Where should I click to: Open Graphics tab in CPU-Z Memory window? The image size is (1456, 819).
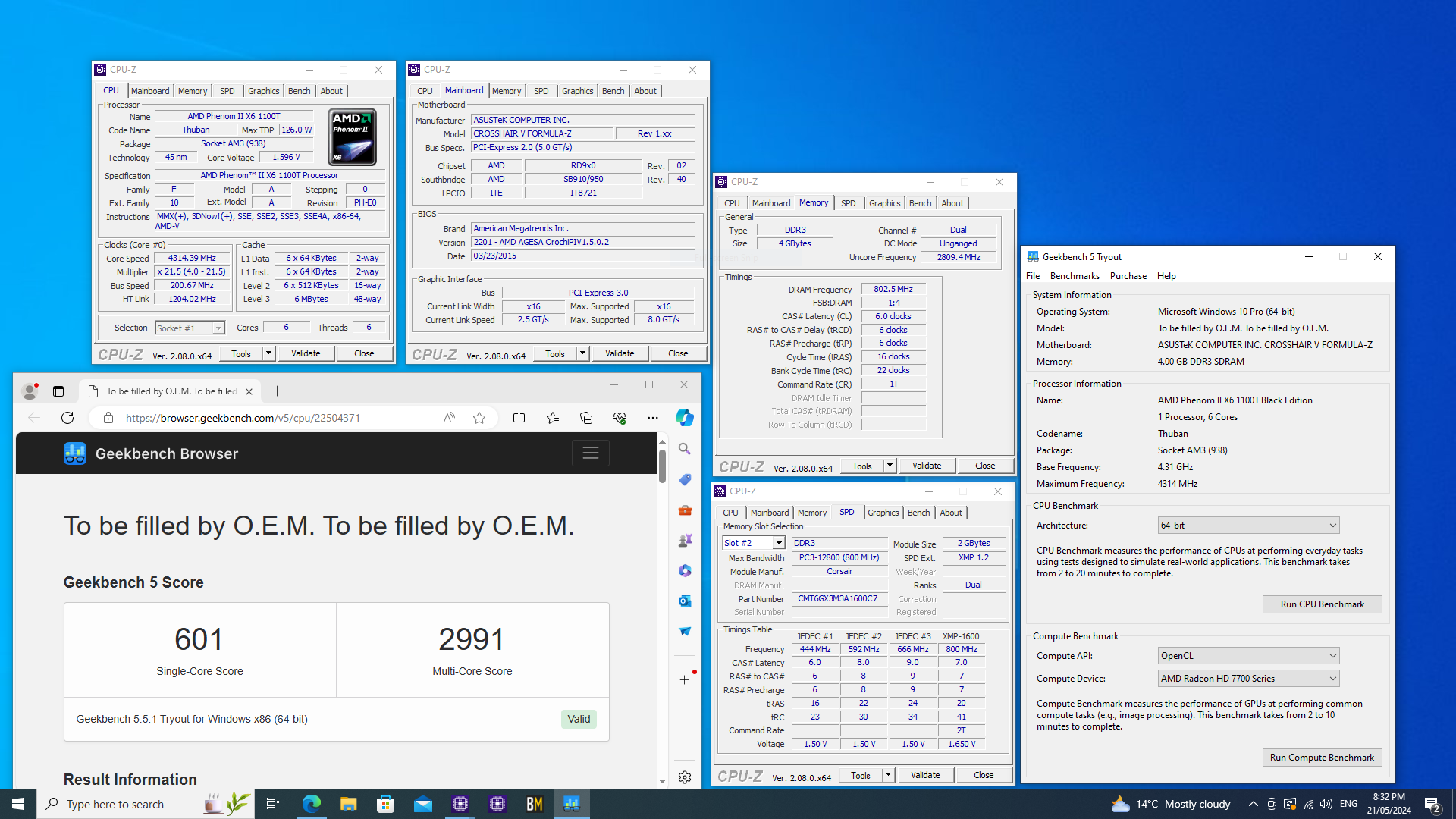(x=884, y=203)
